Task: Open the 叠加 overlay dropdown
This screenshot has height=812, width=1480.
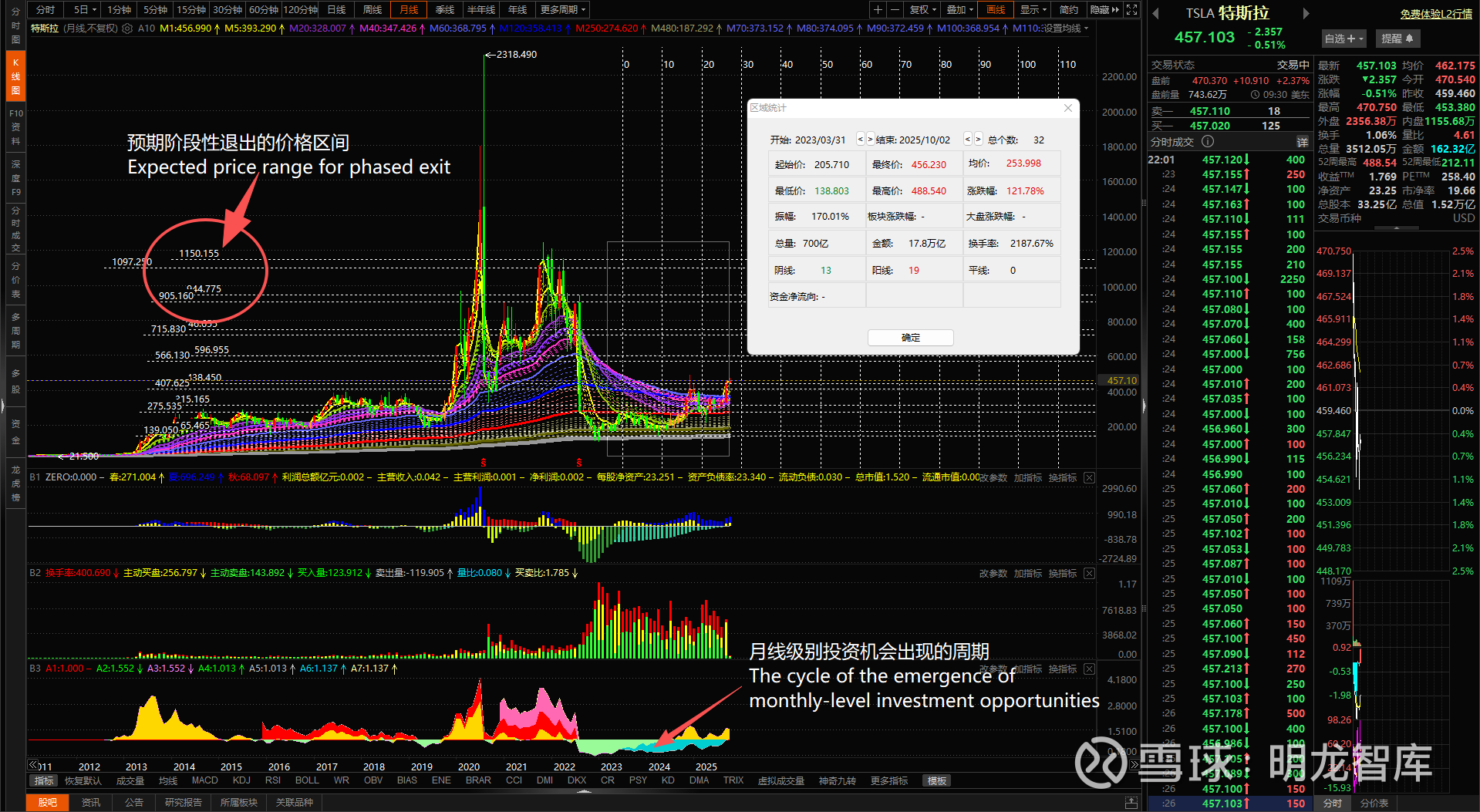Action: click(x=960, y=10)
